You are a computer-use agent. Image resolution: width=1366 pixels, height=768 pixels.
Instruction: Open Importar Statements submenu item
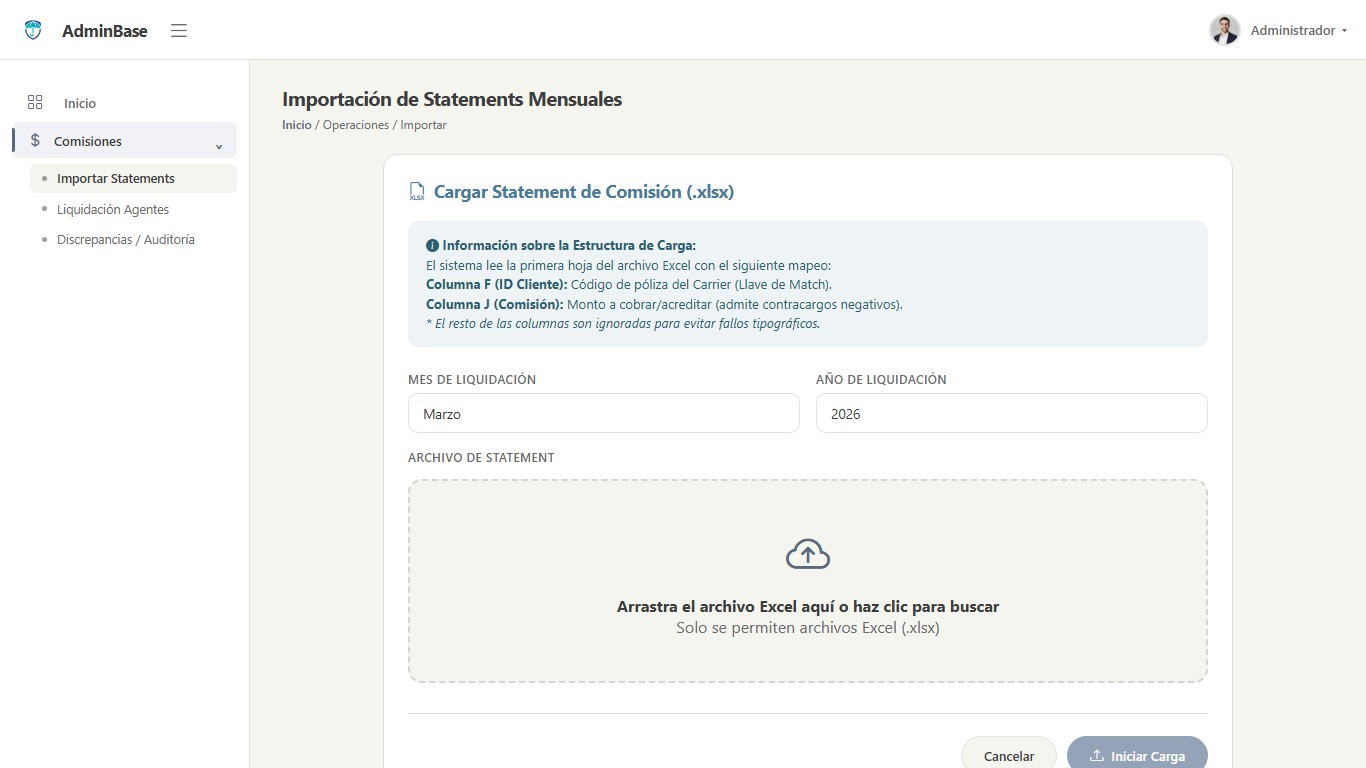(133, 178)
